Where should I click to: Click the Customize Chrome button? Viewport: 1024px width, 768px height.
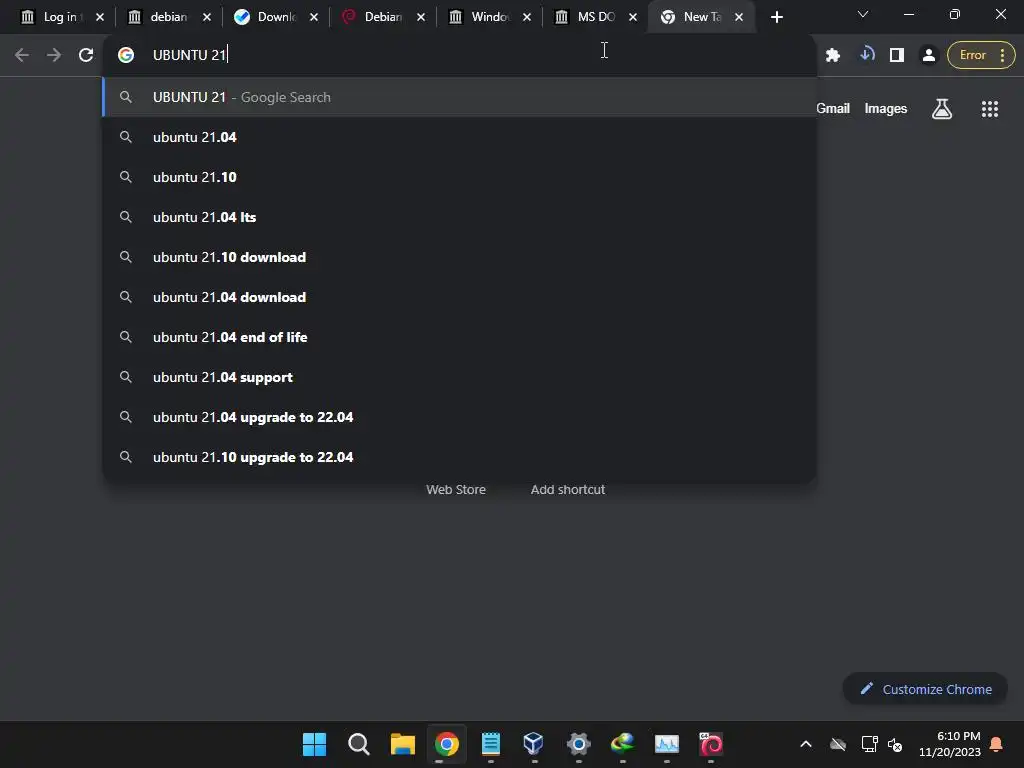point(925,689)
